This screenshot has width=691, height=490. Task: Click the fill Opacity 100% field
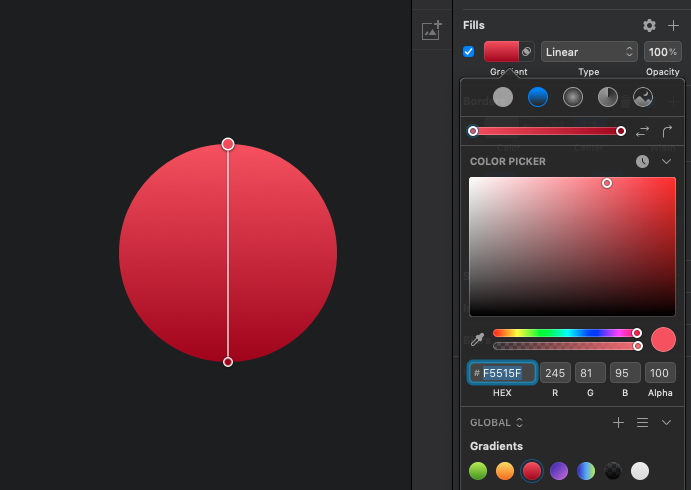(662, 52)
